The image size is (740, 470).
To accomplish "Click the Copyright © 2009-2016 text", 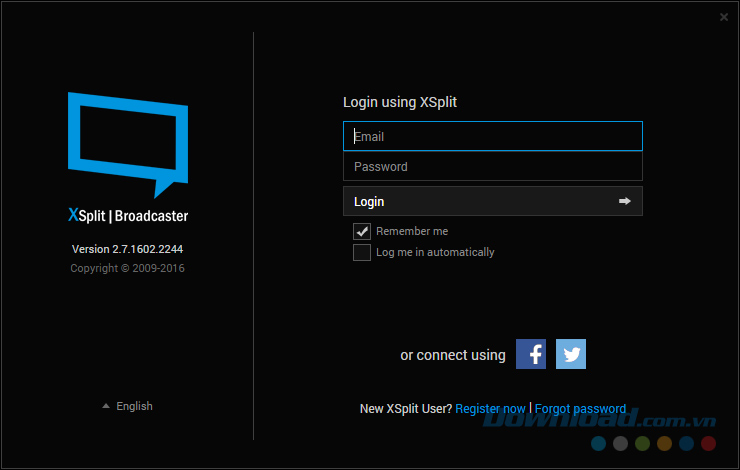I will [x=127, y=268].
